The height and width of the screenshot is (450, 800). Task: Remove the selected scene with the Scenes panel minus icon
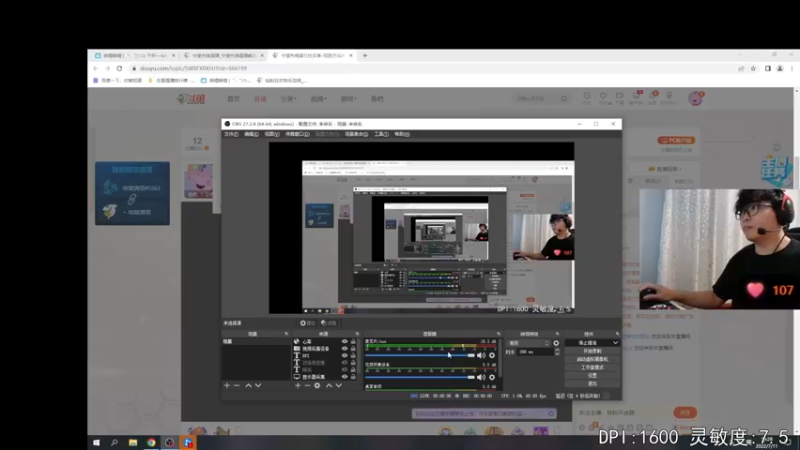(237, 386)
